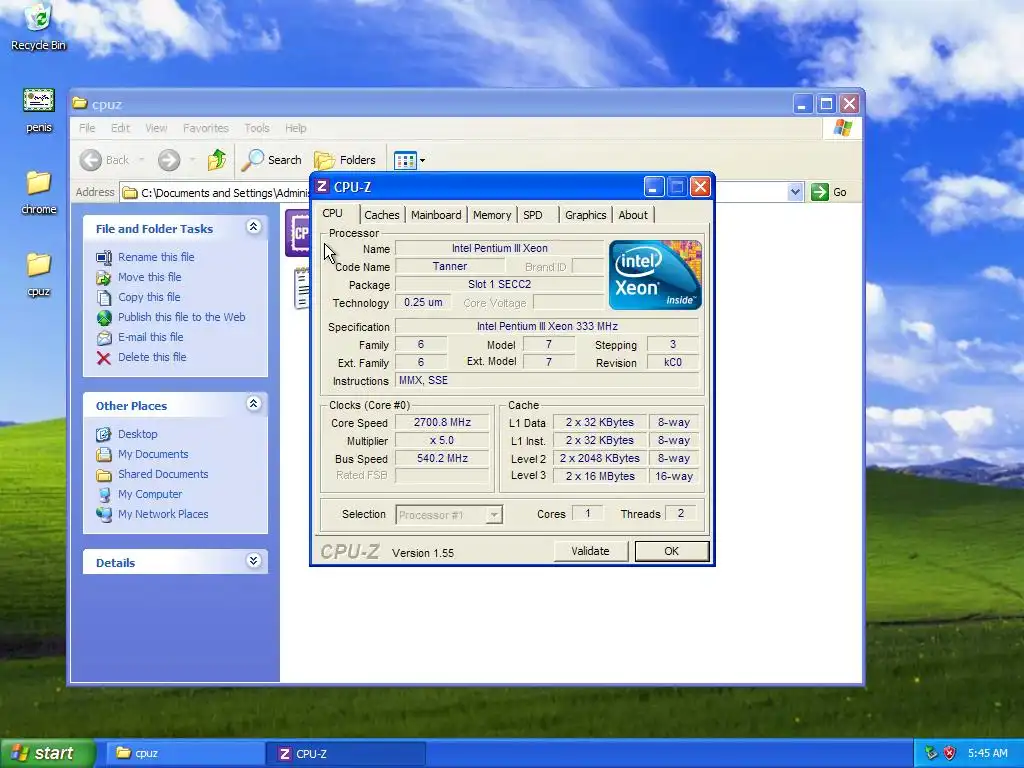Screen dimensions: 1024x768
Task: Collapse the File and Folder Tasks panel
Action: (x=253, y=227)
